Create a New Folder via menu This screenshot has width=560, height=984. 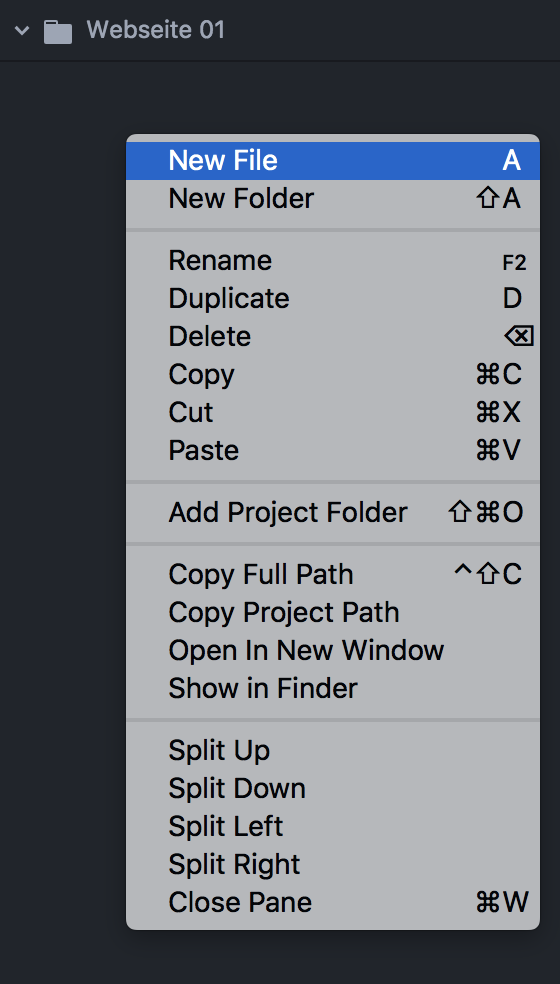(333, 199)
